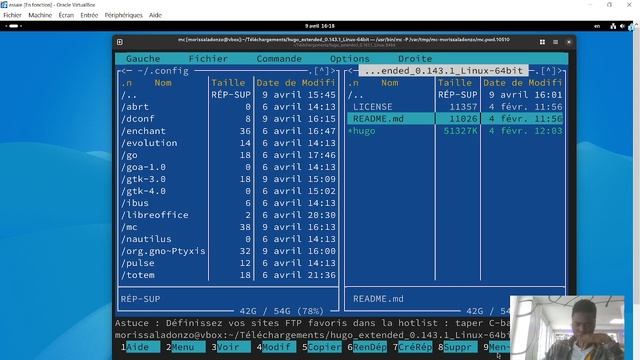Select the /dconf folder
This screenshot has height=360, width=640.
[x=228, y=119]
